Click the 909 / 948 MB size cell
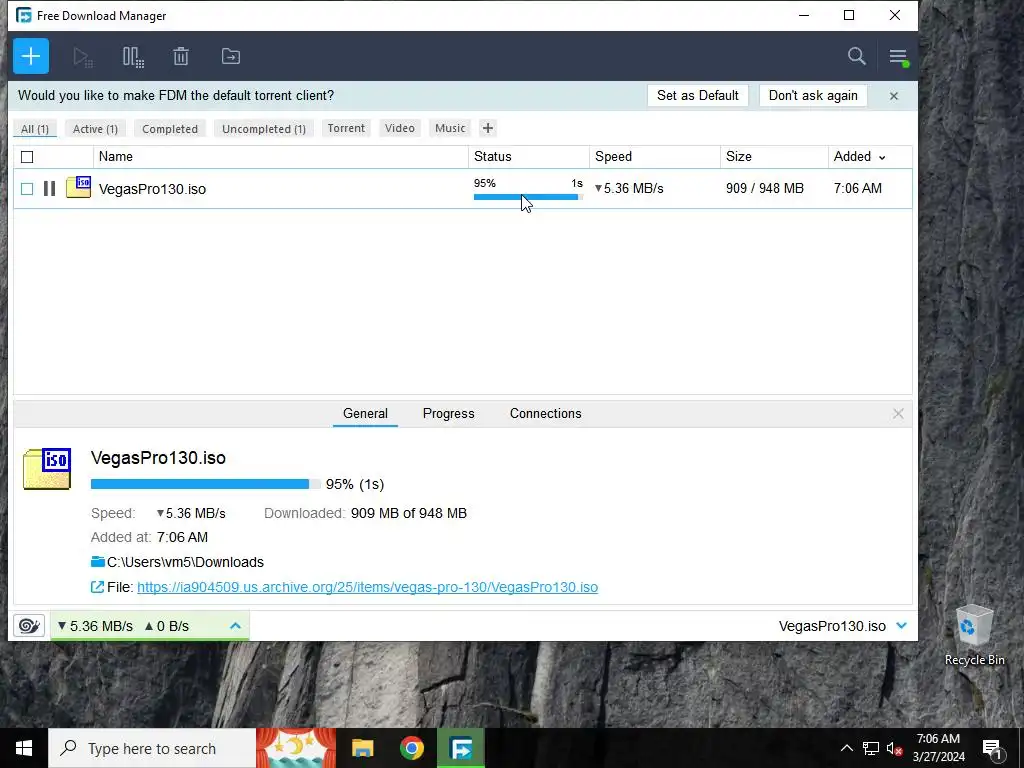The height and width of the screenshot is (768, 1024). click(765, 188)
